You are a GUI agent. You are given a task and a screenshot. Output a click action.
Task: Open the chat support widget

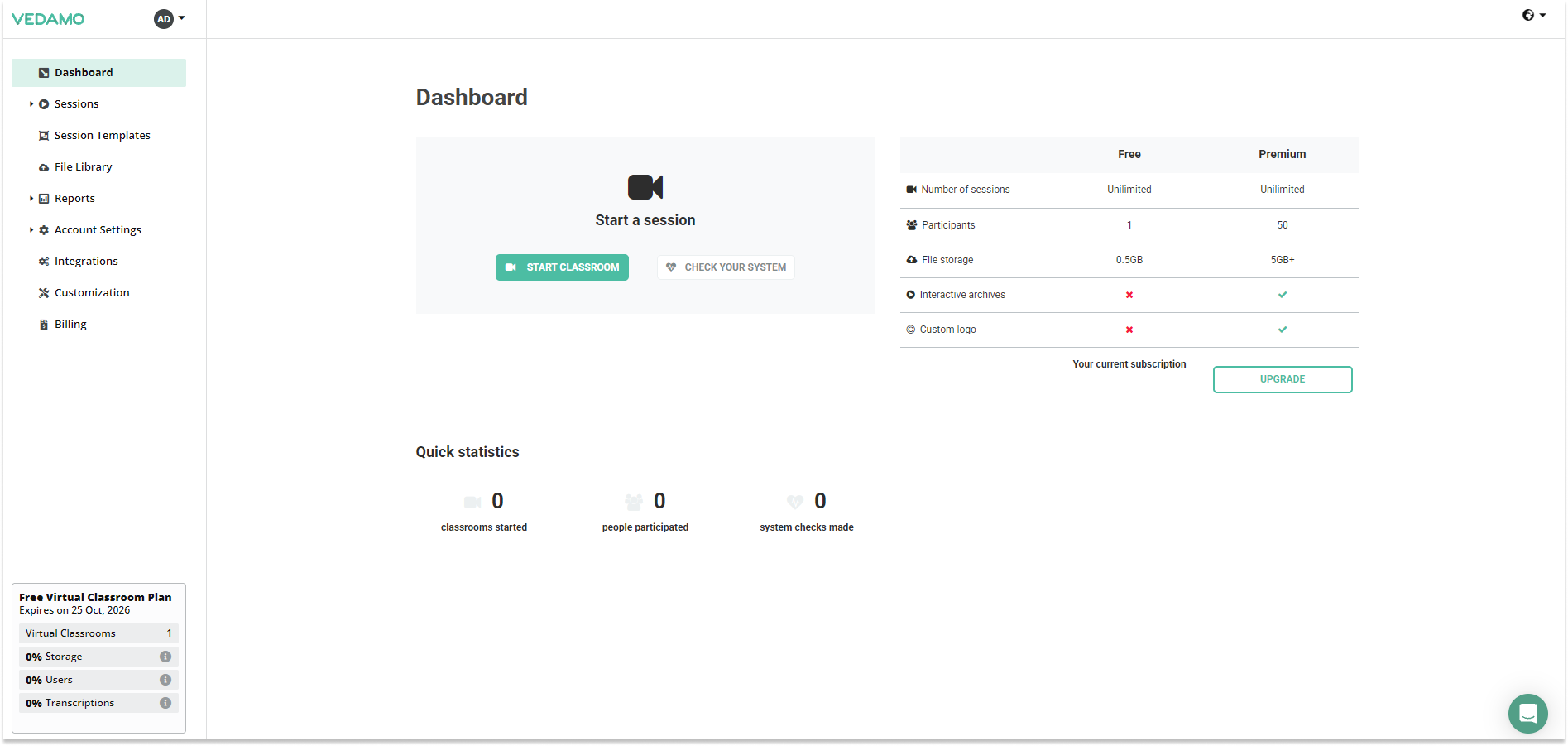pyautogui.click(x=1527, y=713)
